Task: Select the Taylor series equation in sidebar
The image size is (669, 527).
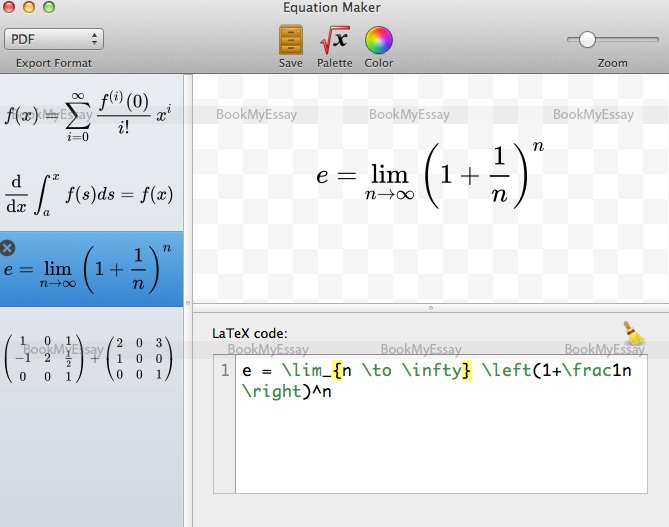Action: tap(90, 113)
